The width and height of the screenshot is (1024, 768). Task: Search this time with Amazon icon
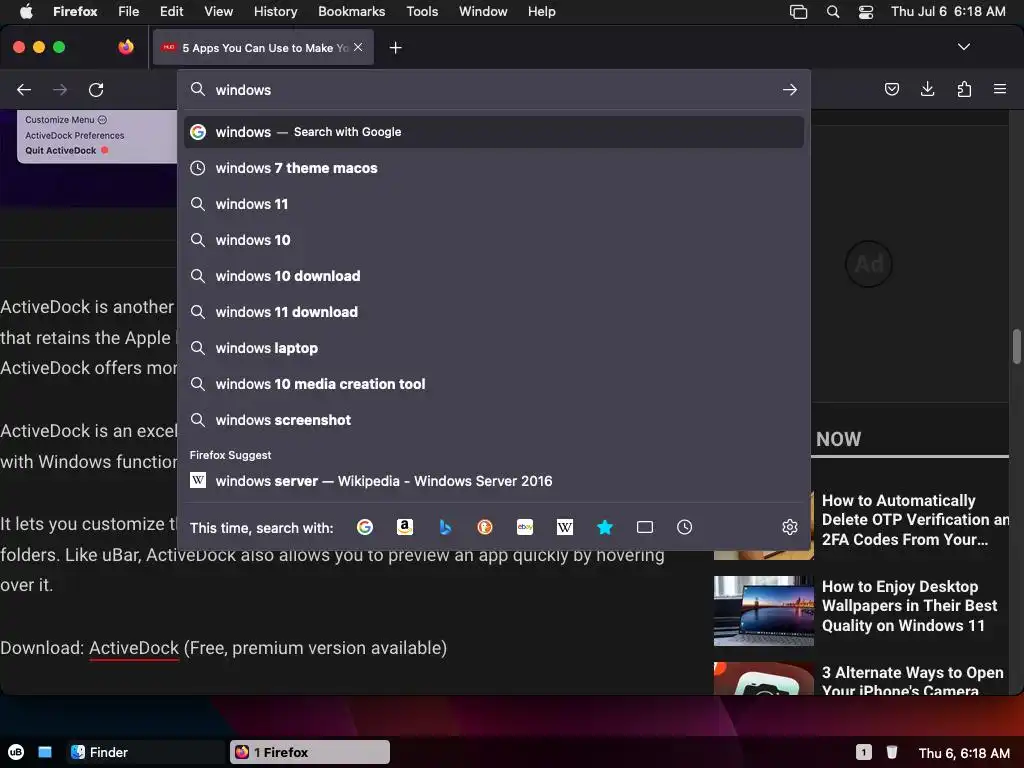click(405, 527)
